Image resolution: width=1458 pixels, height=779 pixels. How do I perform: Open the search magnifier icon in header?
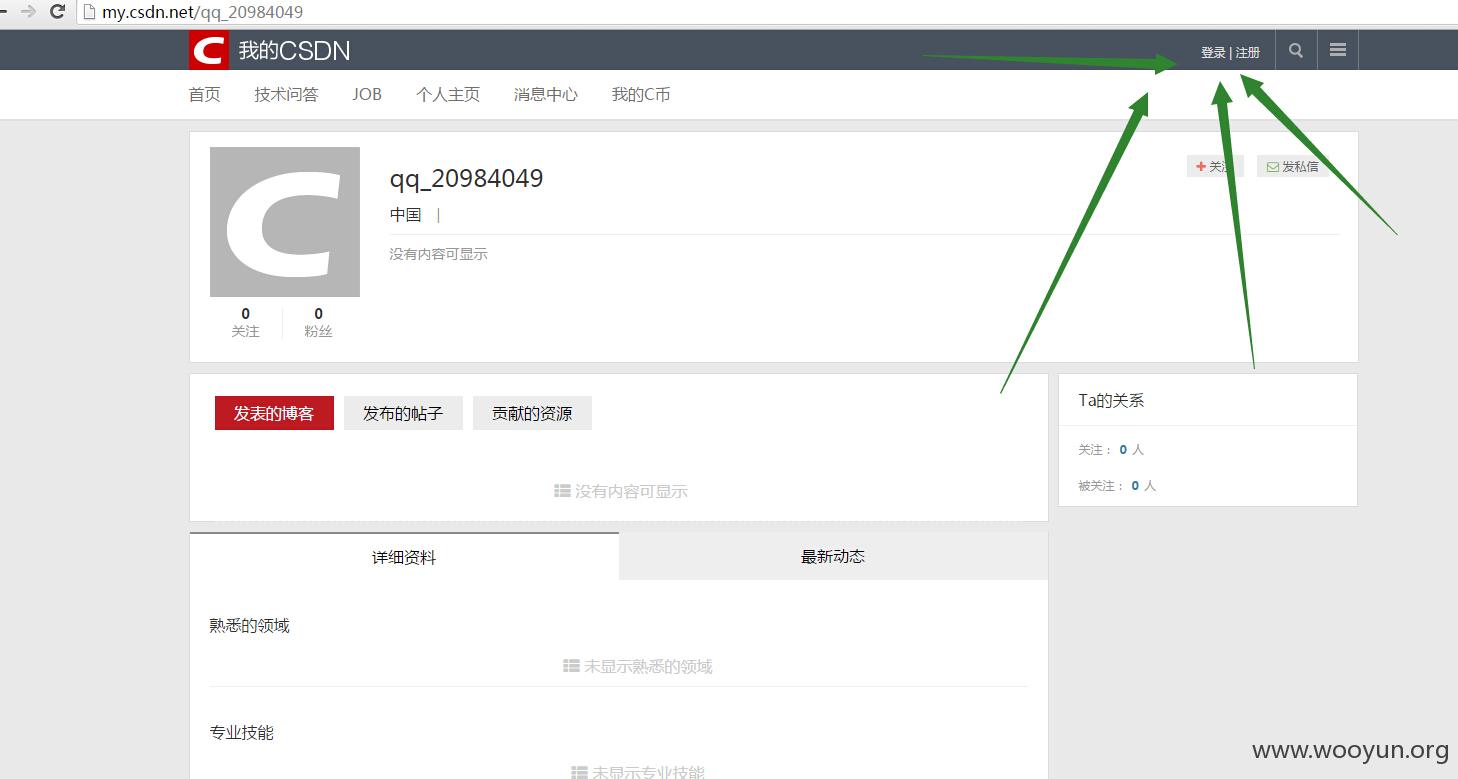click(x=1296, y=50)
